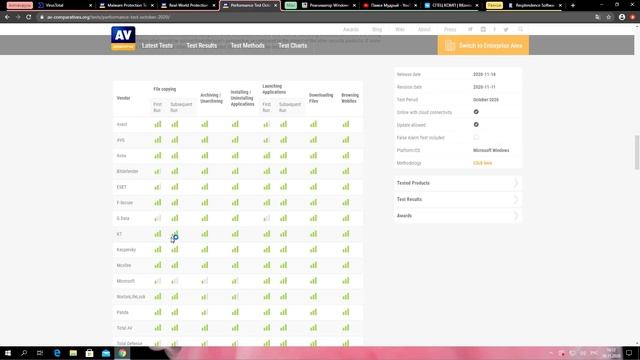Viewport: 640px width, 360px height.
Task: Click Update allowed check mark
Action: tap(476, 124)
